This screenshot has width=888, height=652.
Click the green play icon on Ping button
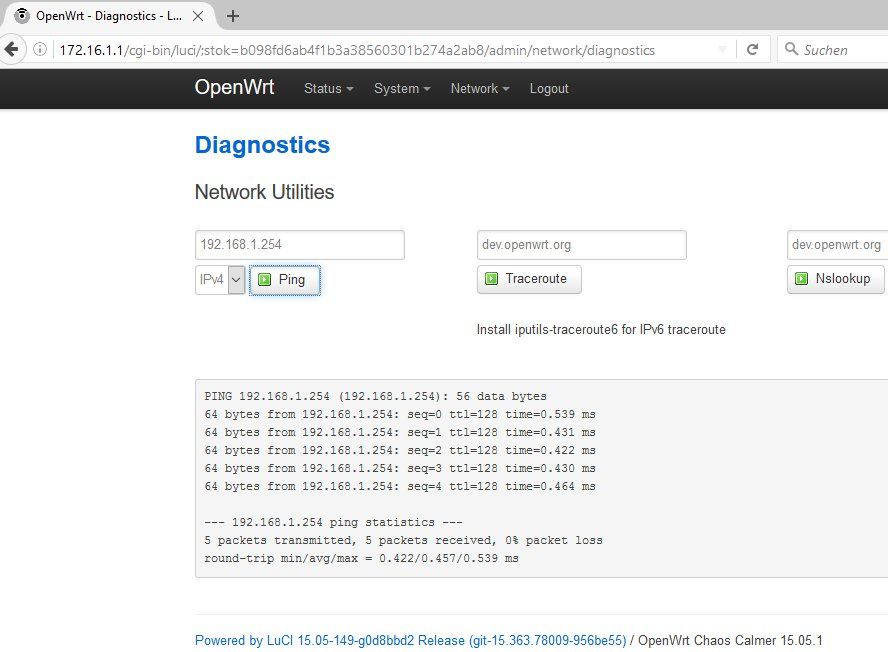[x=264, y=279]
